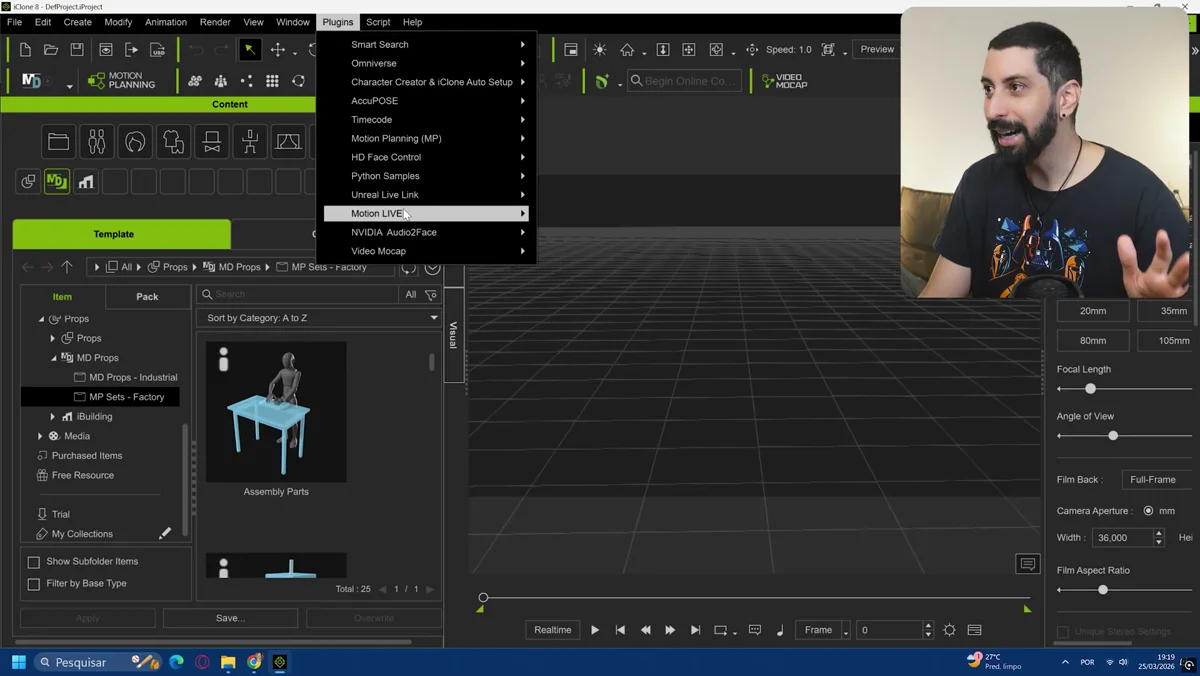Switch to the Template tab
1200x676 pixels.
[120, 233]
